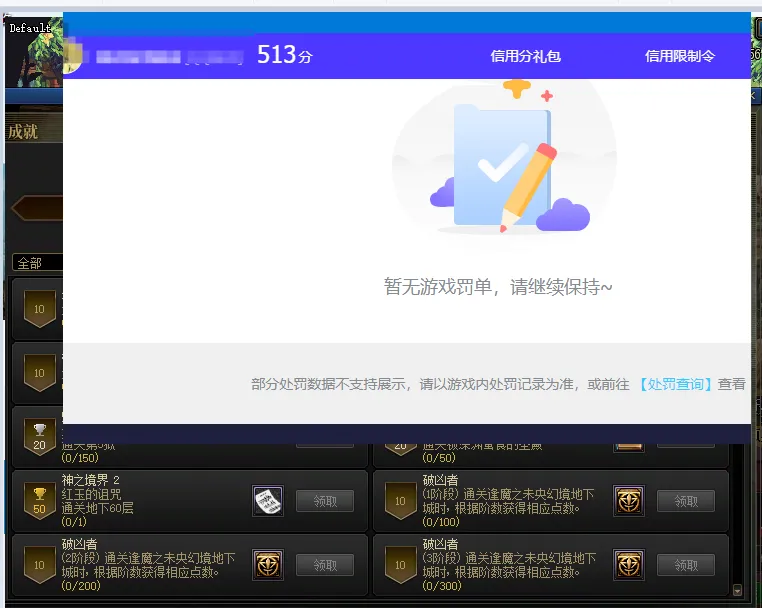
Task: Click the 10-point badge of 破凶者 1阶段
Action: (400, 501)
